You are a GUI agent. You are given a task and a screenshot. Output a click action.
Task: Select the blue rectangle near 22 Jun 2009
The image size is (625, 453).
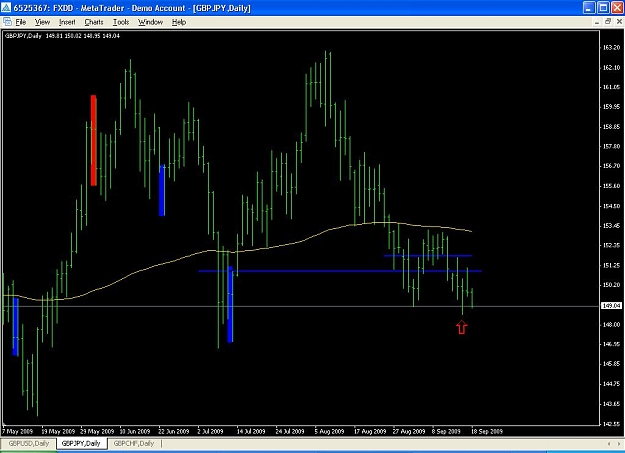pos(162,190)
